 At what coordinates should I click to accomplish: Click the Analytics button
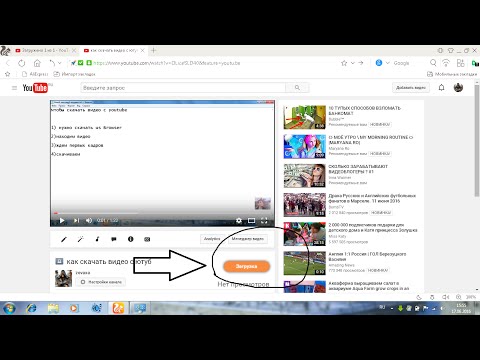tap(212, 239)
